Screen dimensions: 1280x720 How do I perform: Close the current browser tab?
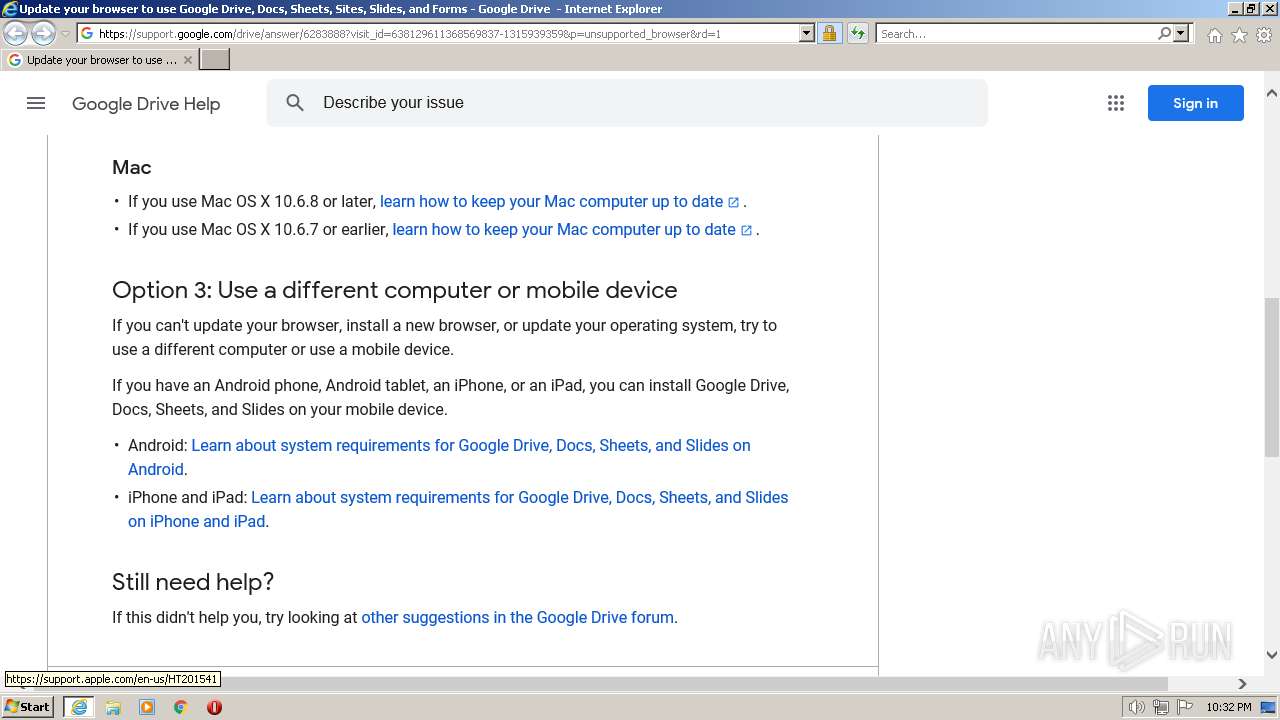click(188, 60)
